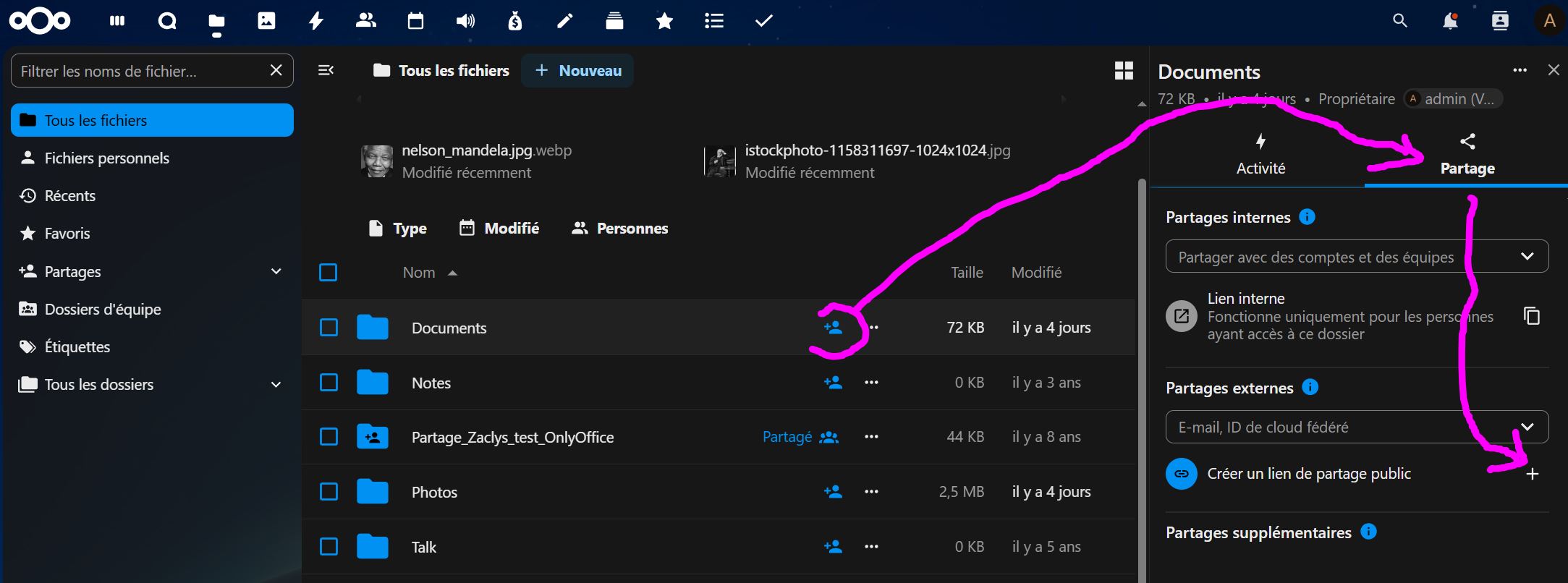Image resolution: width=1568 pixels, height=583 pixels.
Task: Switch to grid view layout
Action: (1124, 70)
